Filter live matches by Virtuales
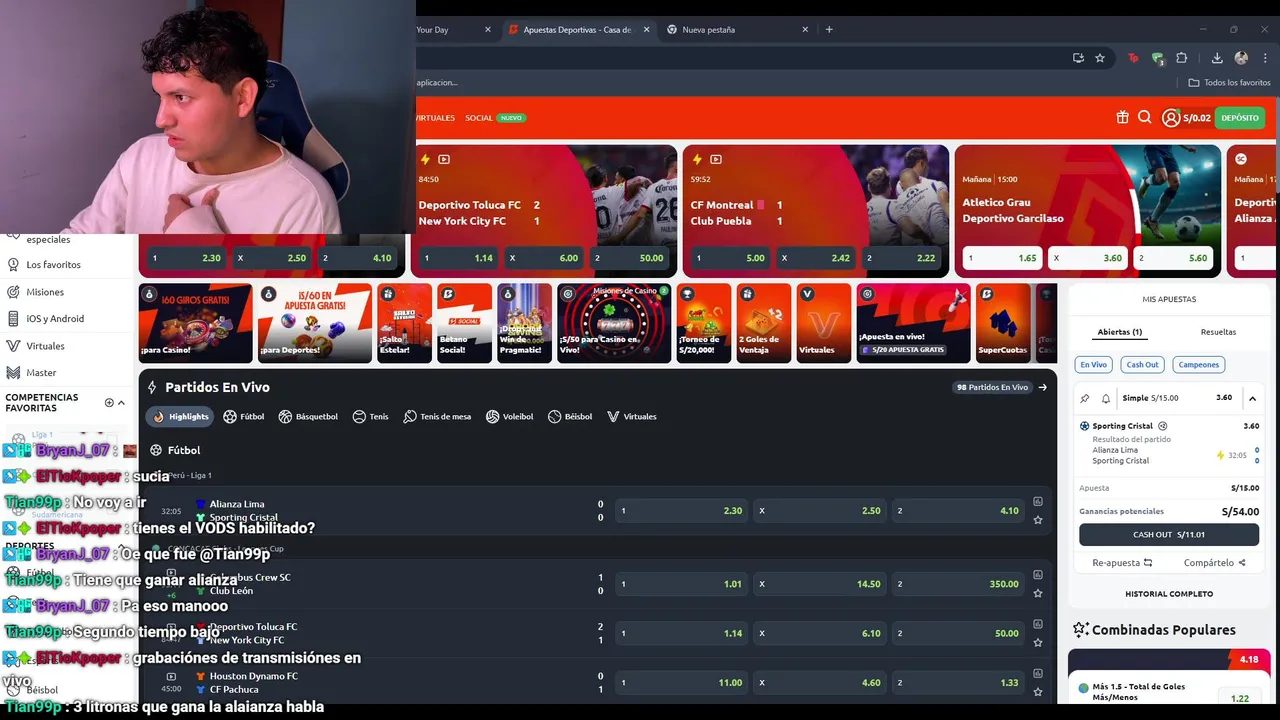 pos(631,416)
